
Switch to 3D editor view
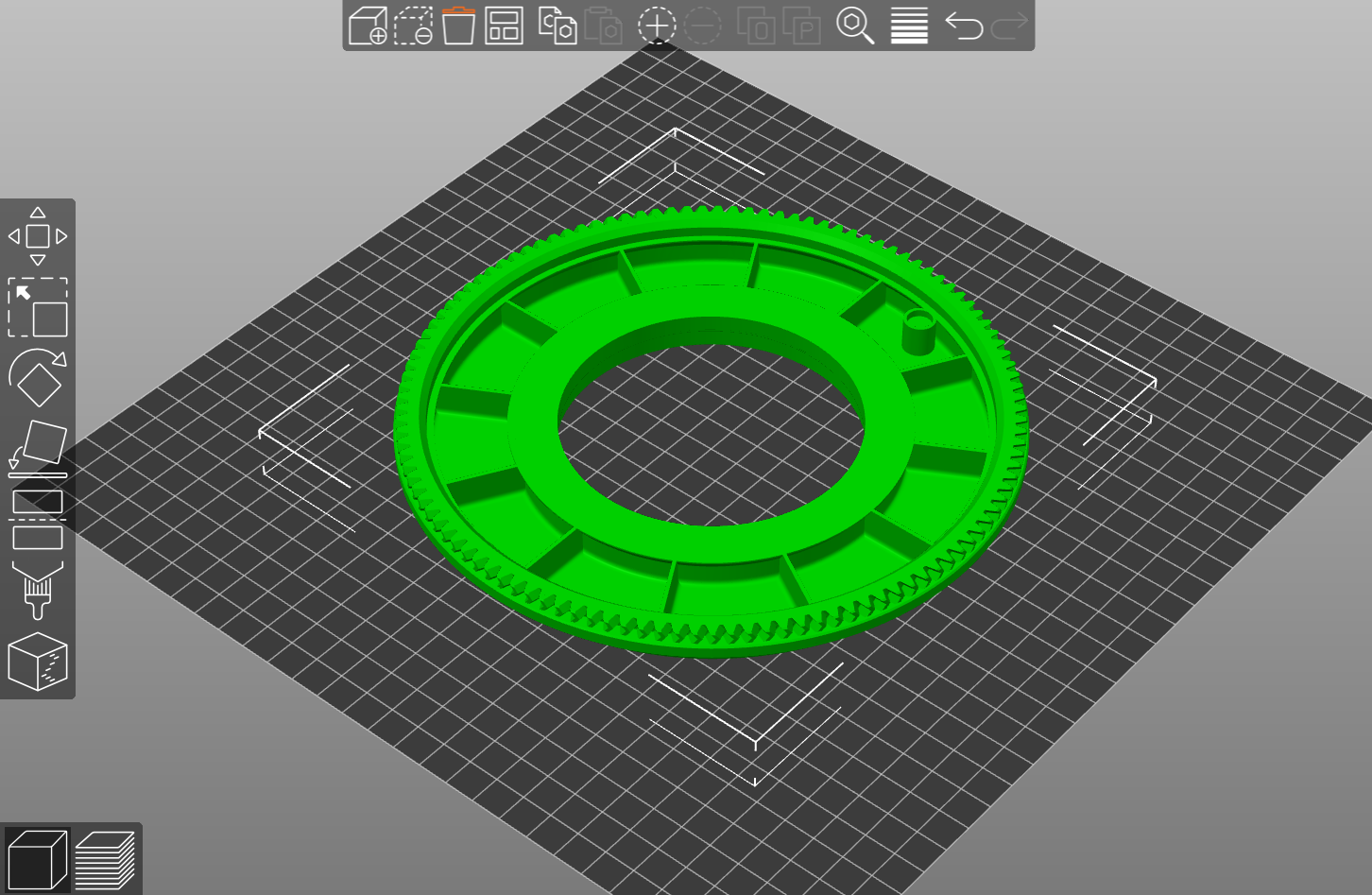click(37, 859)
